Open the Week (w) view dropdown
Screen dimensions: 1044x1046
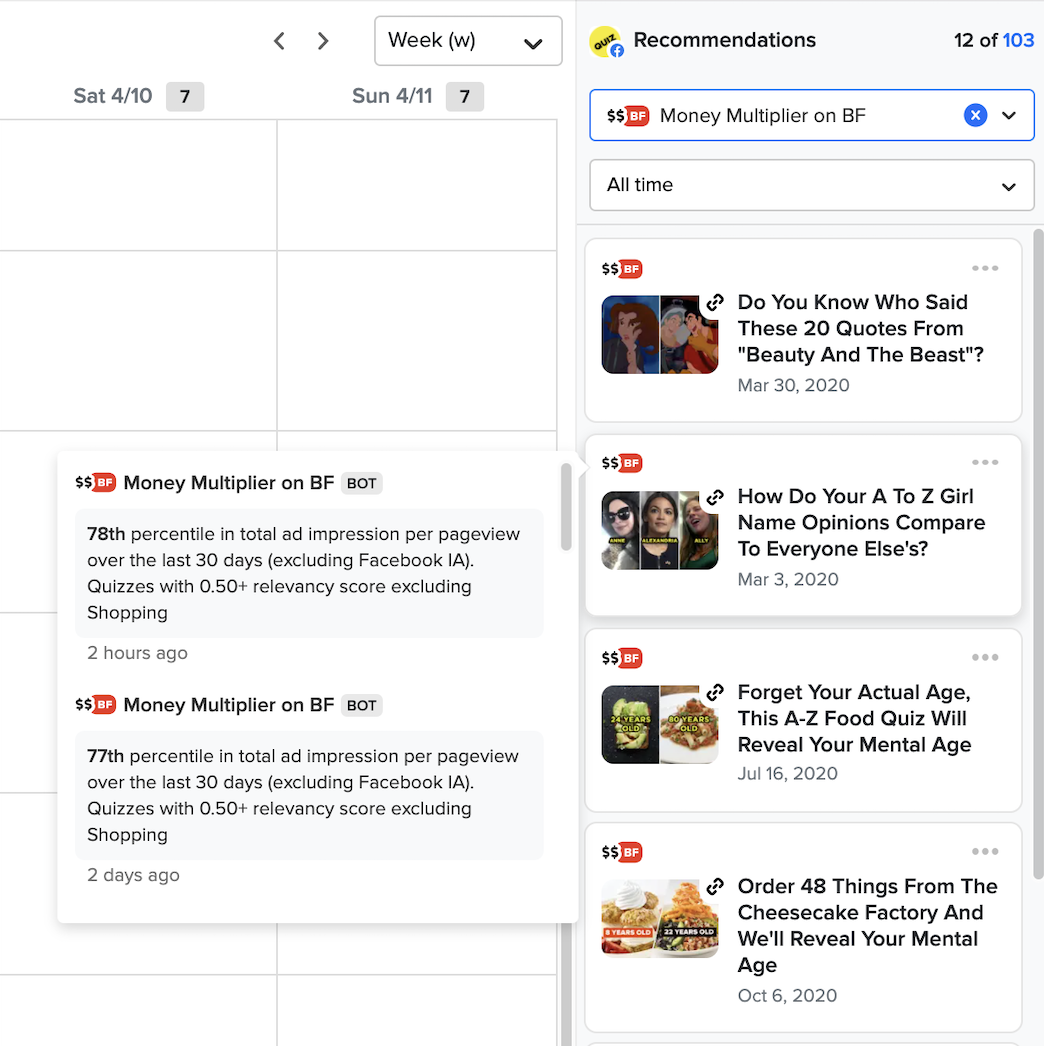(x=468, y=41)
